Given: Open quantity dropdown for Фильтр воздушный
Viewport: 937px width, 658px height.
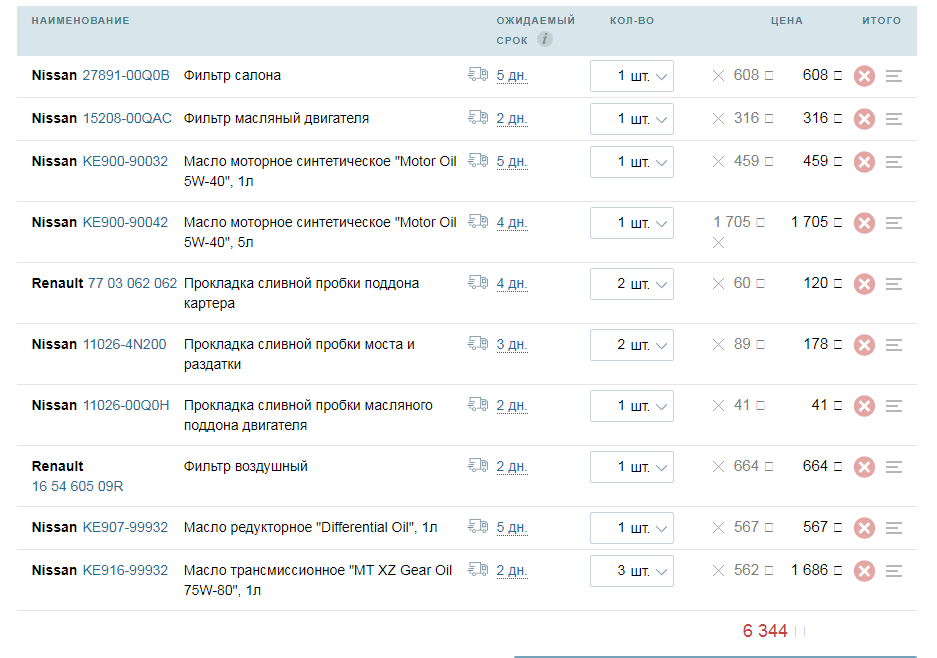Looking at the screenshot, I should click(632, 467).
